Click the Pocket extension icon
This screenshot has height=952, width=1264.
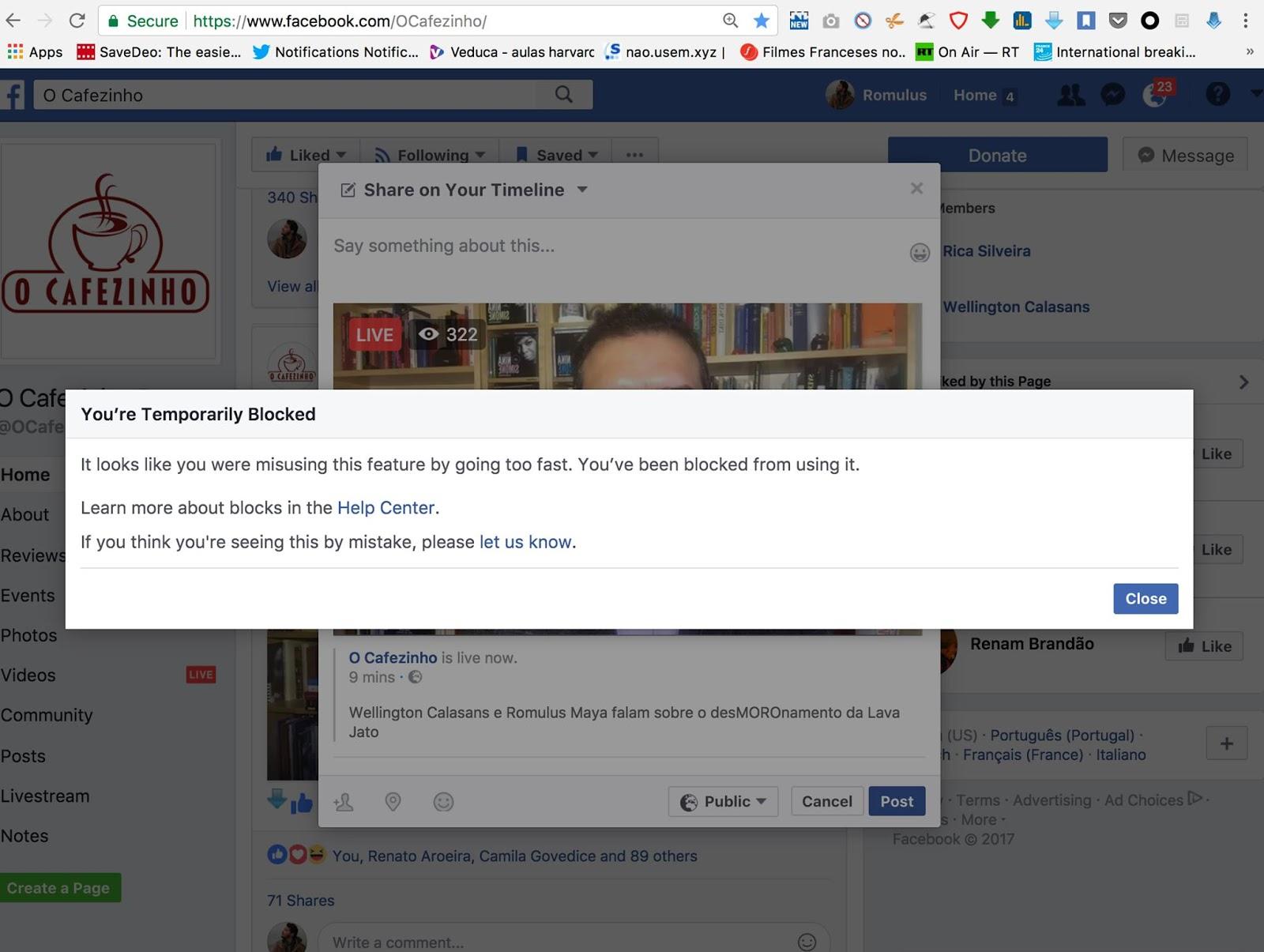pyautogui.click(x=1118, y=21)
